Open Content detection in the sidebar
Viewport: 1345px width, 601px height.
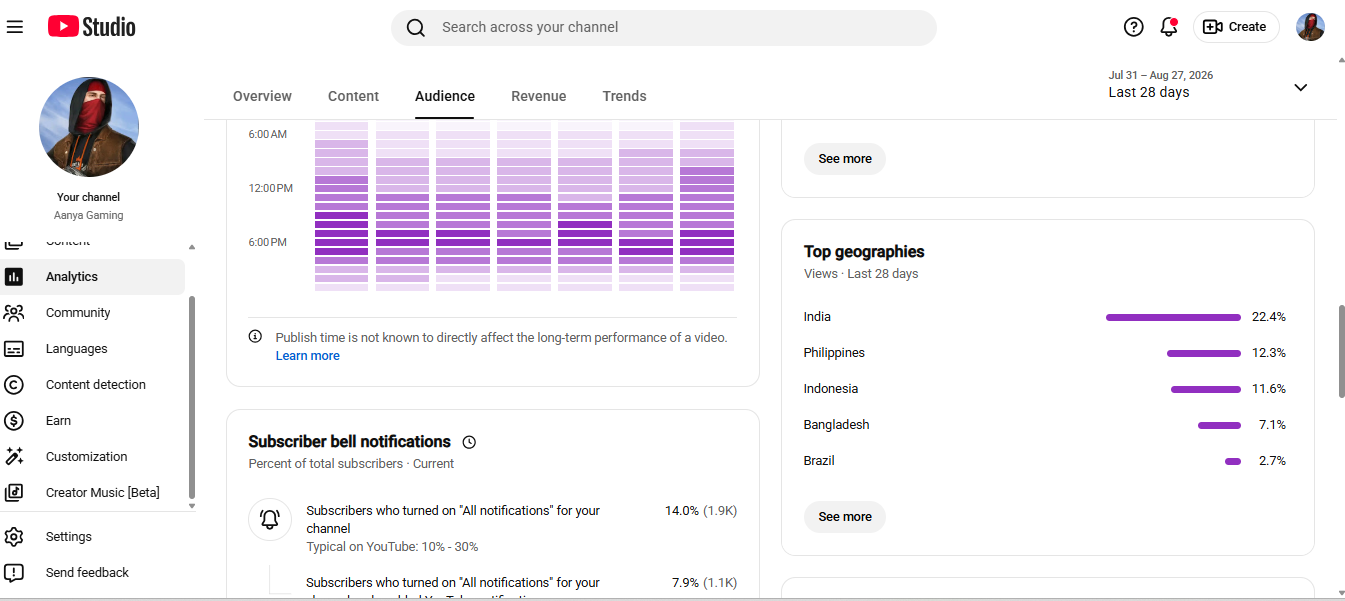(92, 385)
